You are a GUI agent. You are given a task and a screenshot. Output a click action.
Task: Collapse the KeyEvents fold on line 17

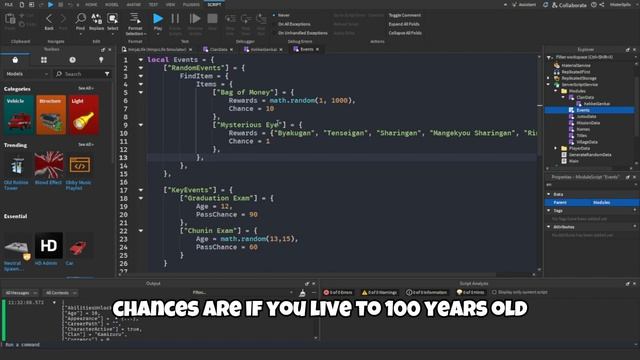[141, 190]
